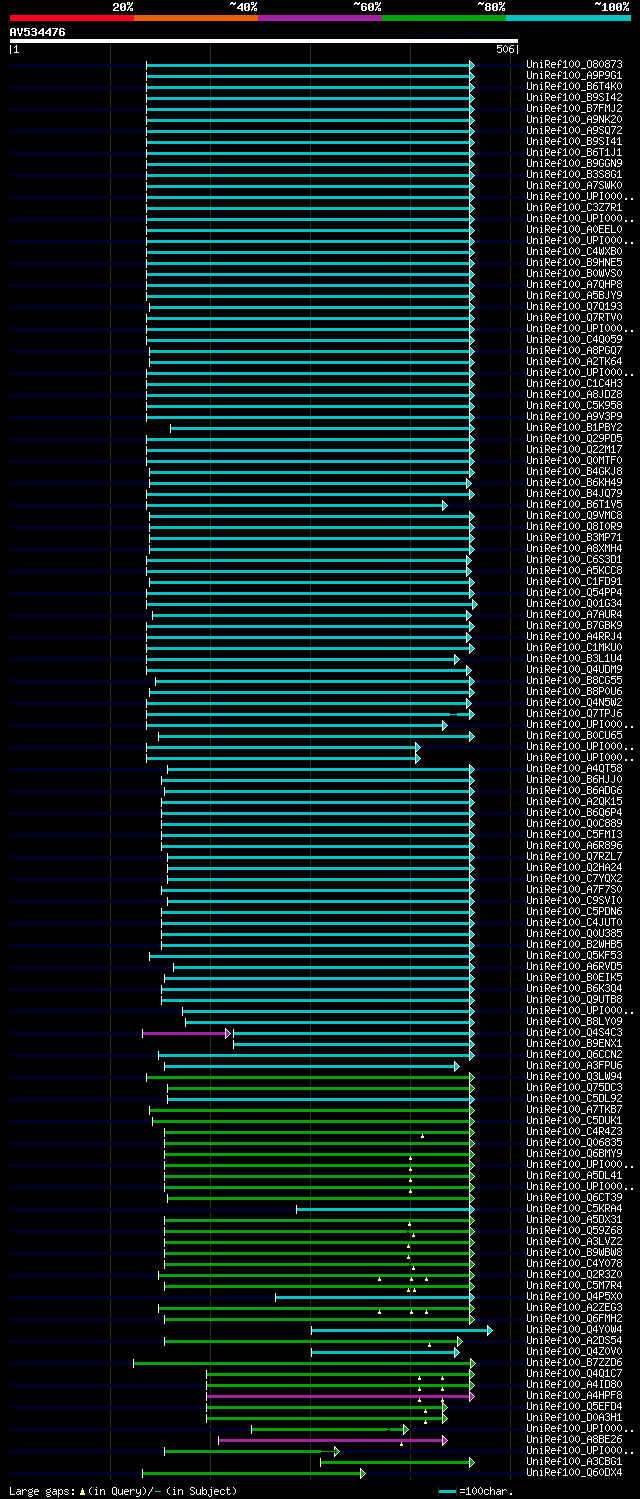
Task: Select label UniRef100_A4HPF8
Action: pyautogui.click(x=574, y=1396)
